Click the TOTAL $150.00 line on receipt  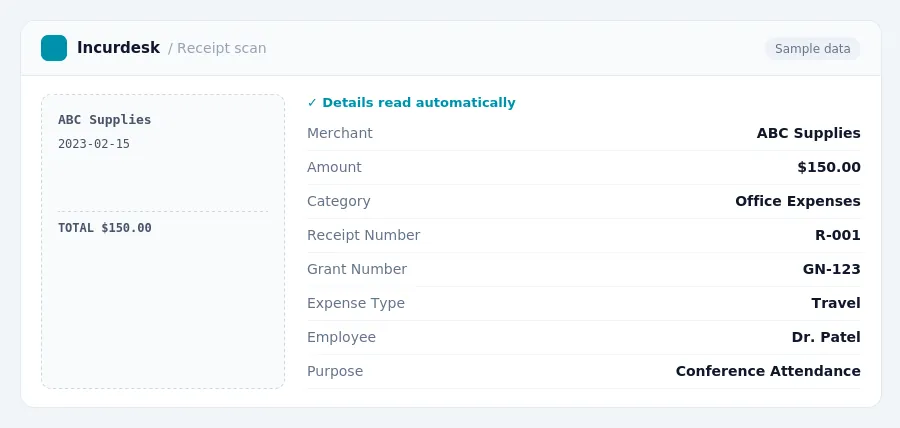(x=104, y=228)
